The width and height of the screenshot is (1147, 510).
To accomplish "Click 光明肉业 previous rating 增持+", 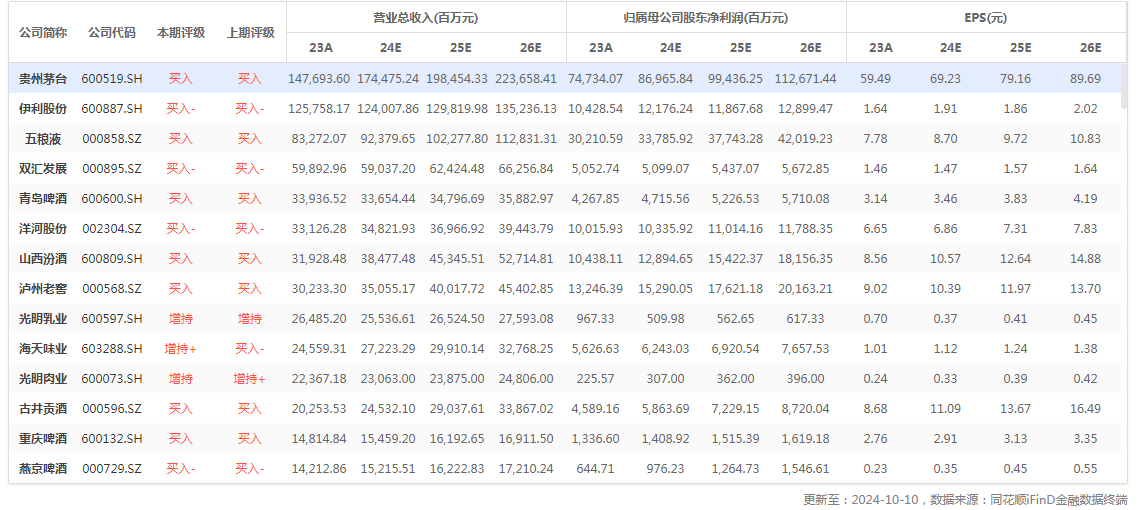I will pyautogui.click(x=250, y=378).
